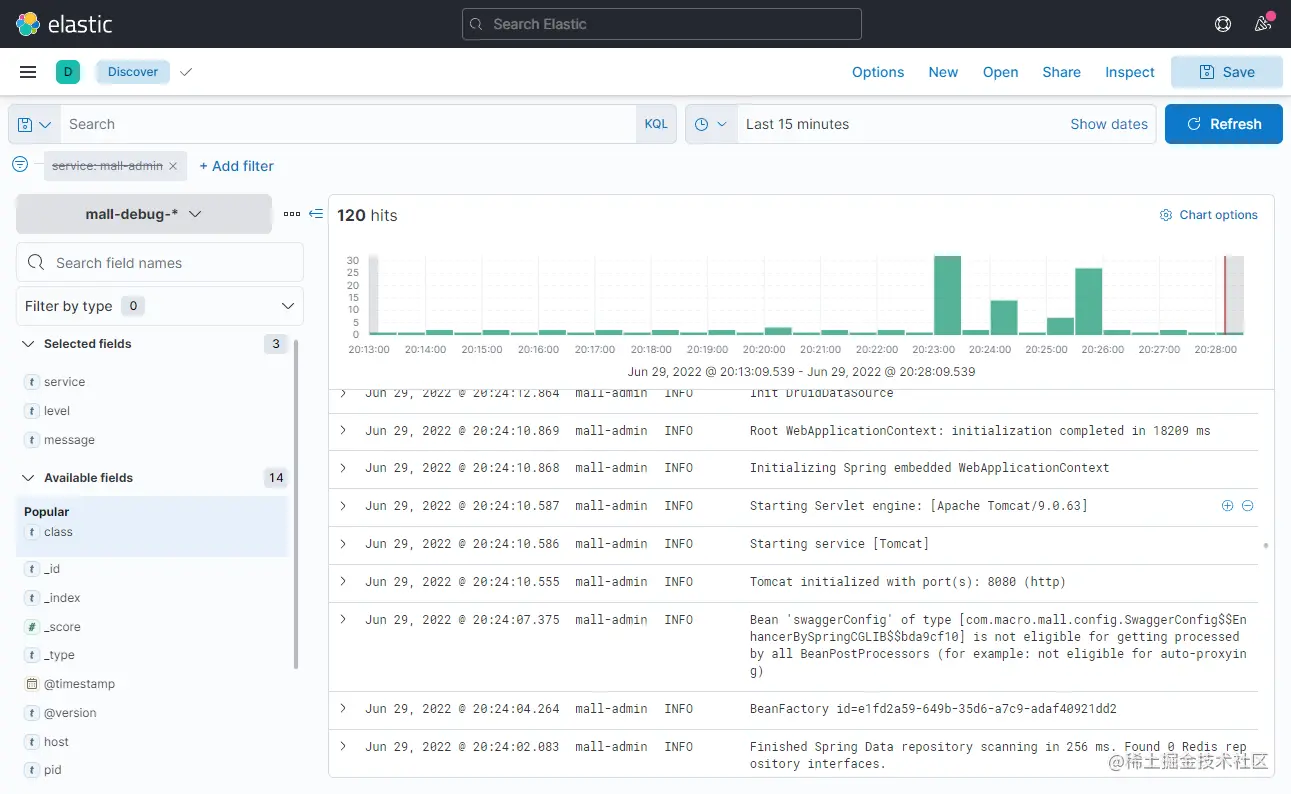Click Last 15 minutes time range
This screenshot has height=794, width=1291.
pyautogui.click(x=797, y=124)
